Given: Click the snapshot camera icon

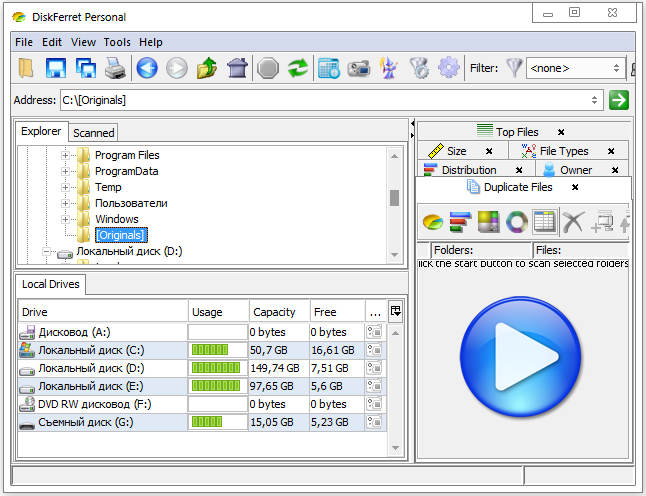Looking at the screenshot, I should 358,68.
